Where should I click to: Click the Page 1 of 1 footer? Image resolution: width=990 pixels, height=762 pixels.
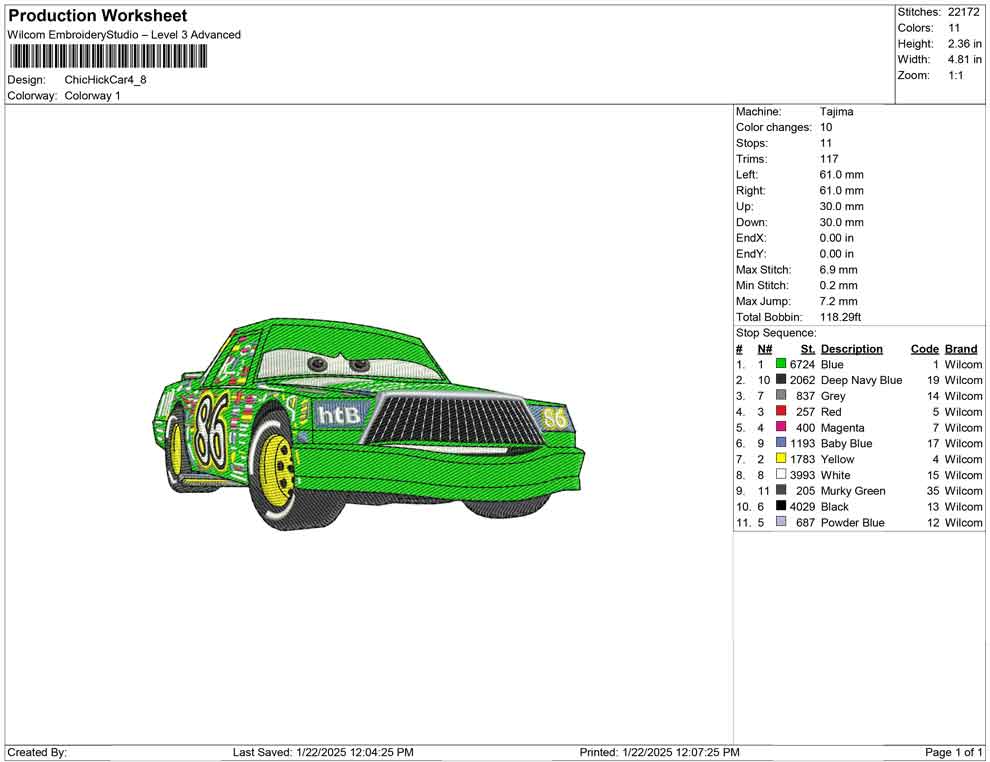tap(953, 752)
